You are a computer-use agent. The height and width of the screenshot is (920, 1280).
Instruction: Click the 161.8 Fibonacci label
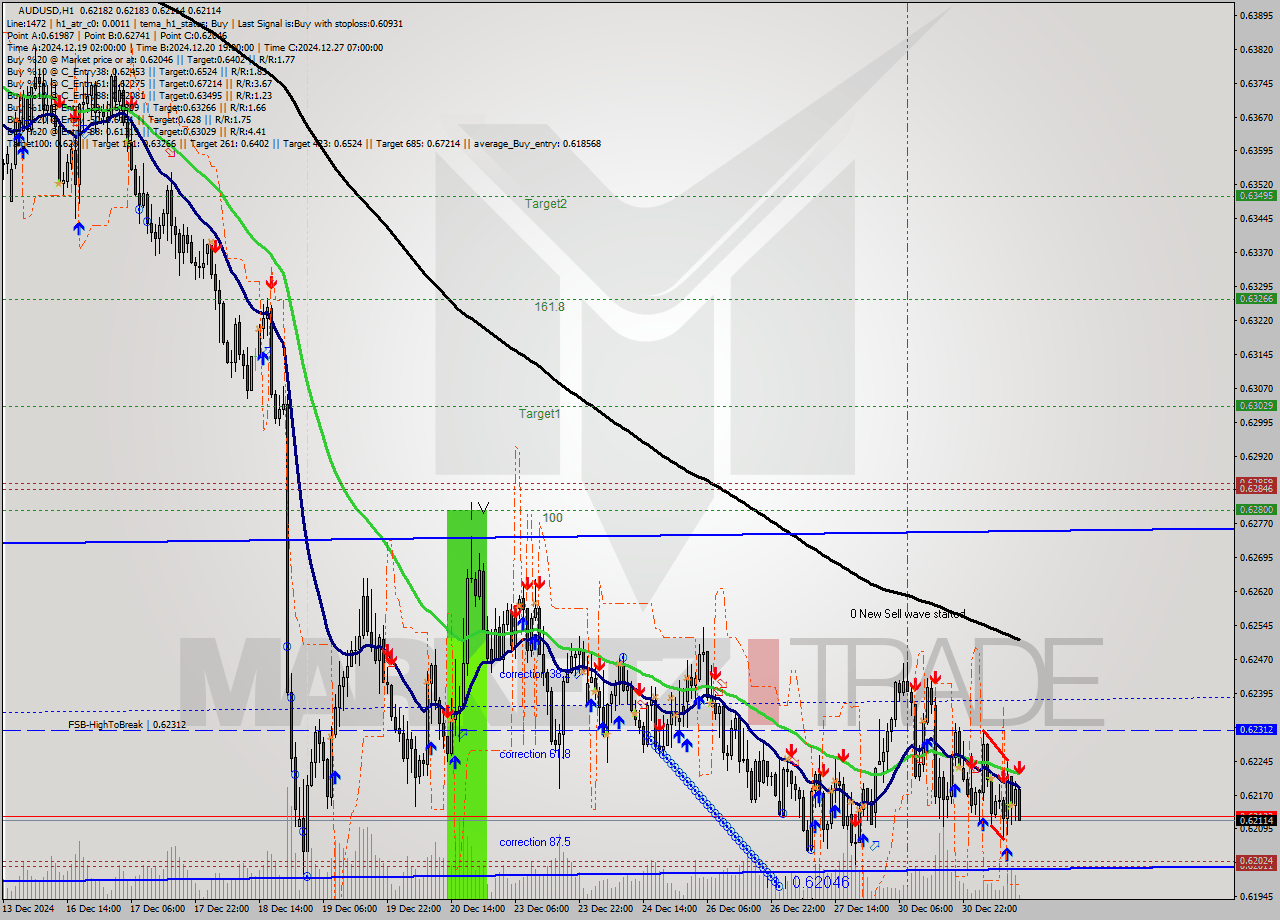point(549,307)
